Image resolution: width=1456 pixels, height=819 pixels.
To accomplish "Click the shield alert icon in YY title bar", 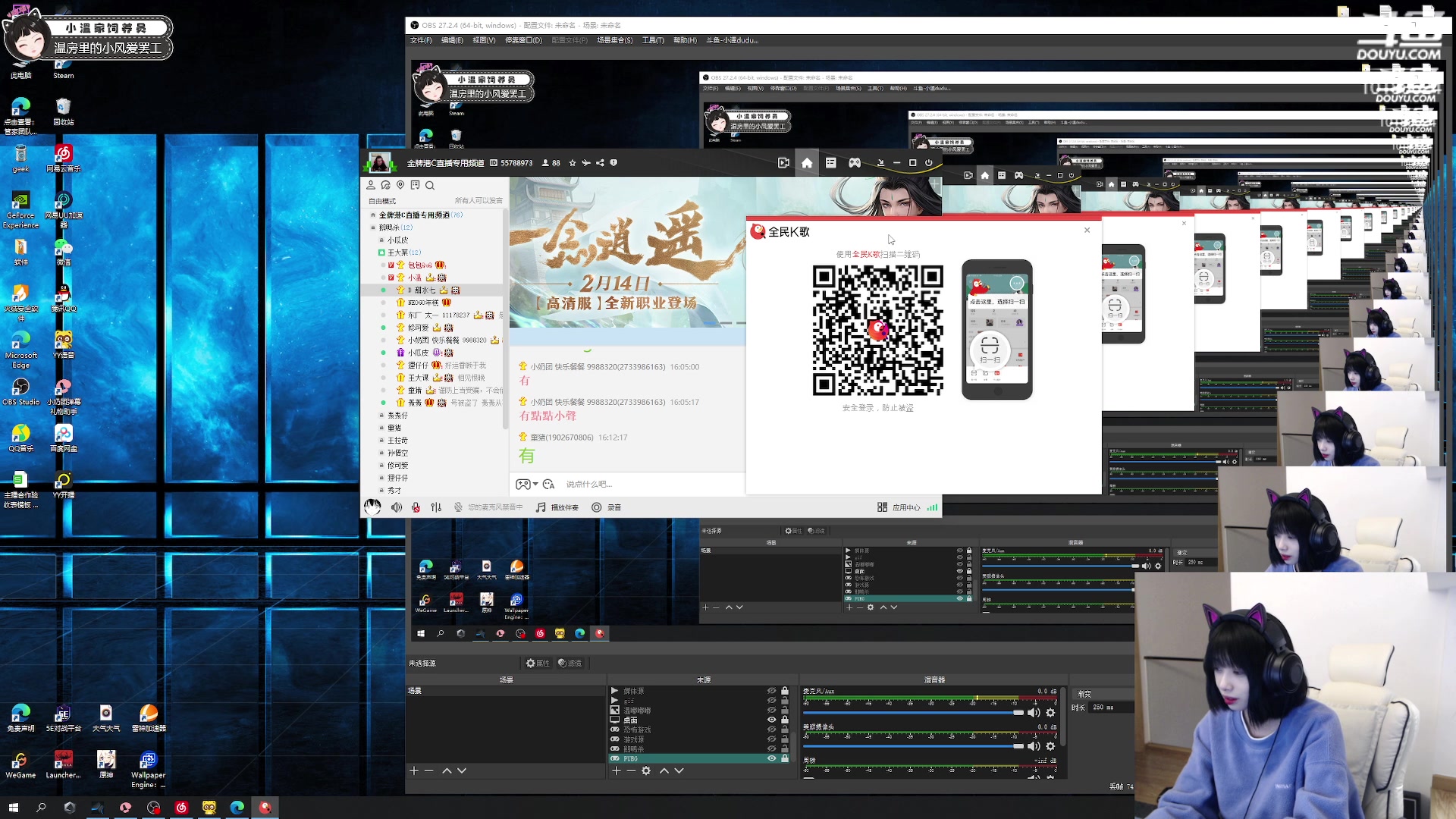I will (613, 163).
